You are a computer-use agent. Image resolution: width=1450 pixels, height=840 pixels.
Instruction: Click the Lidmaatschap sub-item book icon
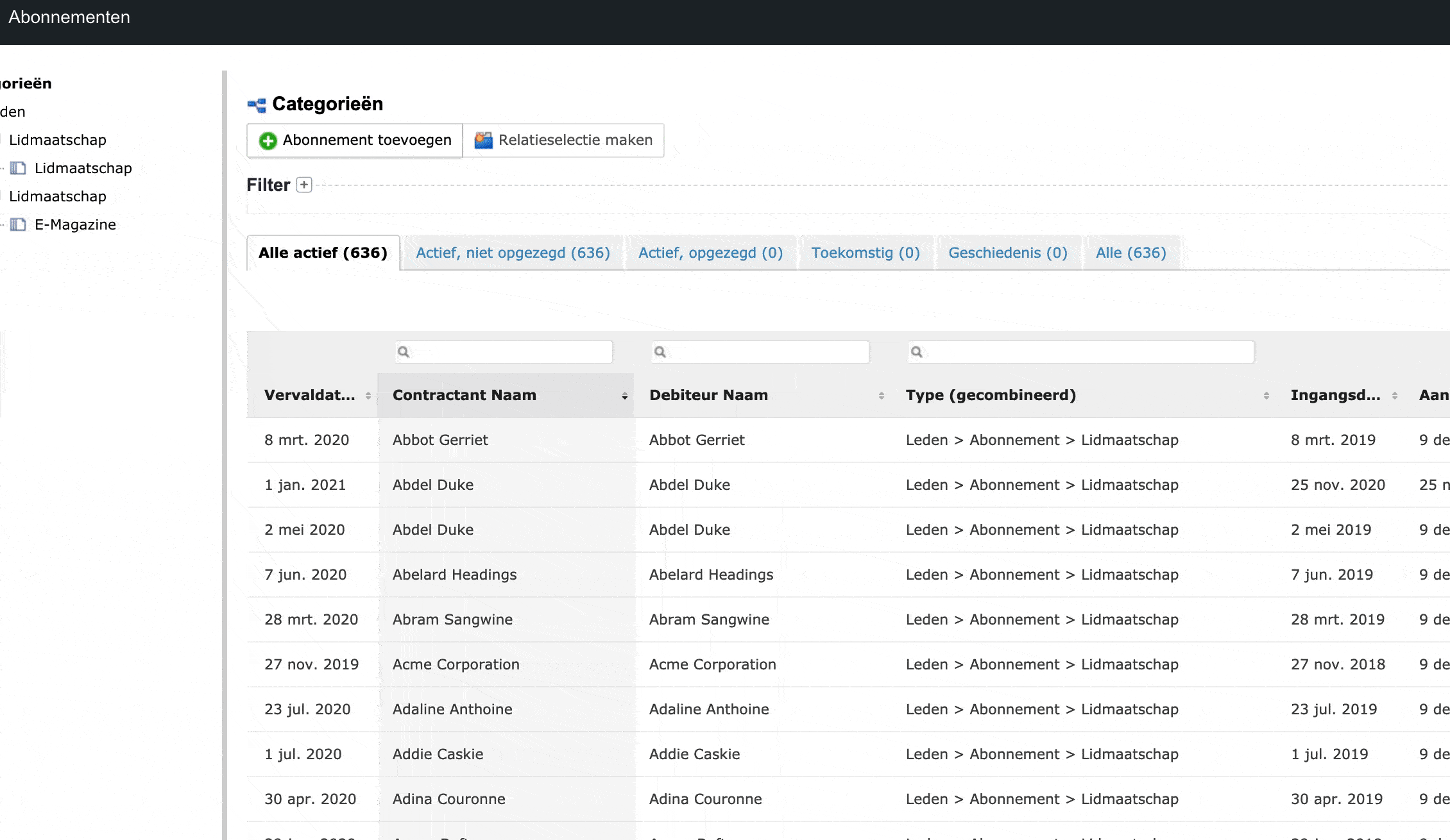point(18,168)
